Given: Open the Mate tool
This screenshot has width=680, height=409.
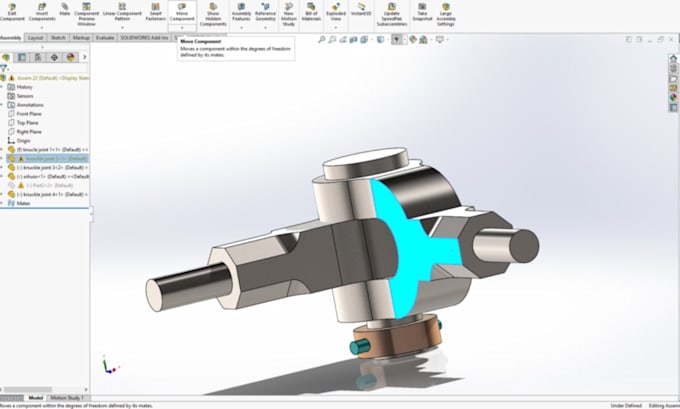Looking at the screenshot, I should tap(65, 9).
